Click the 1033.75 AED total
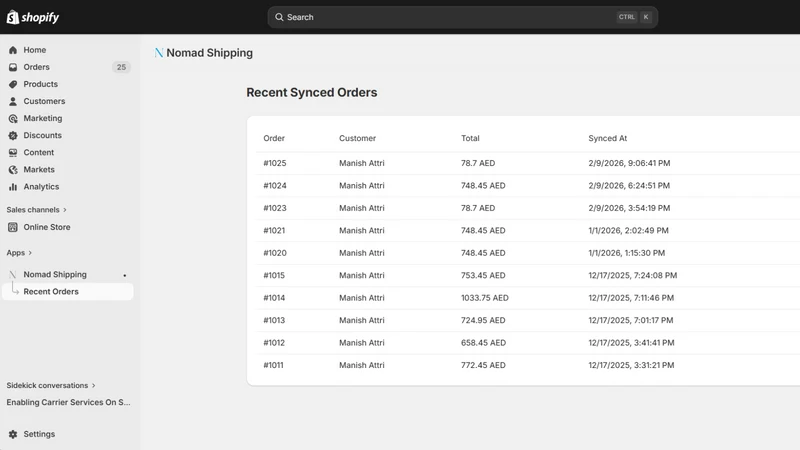The image size is (800, 450). (485, 298)
